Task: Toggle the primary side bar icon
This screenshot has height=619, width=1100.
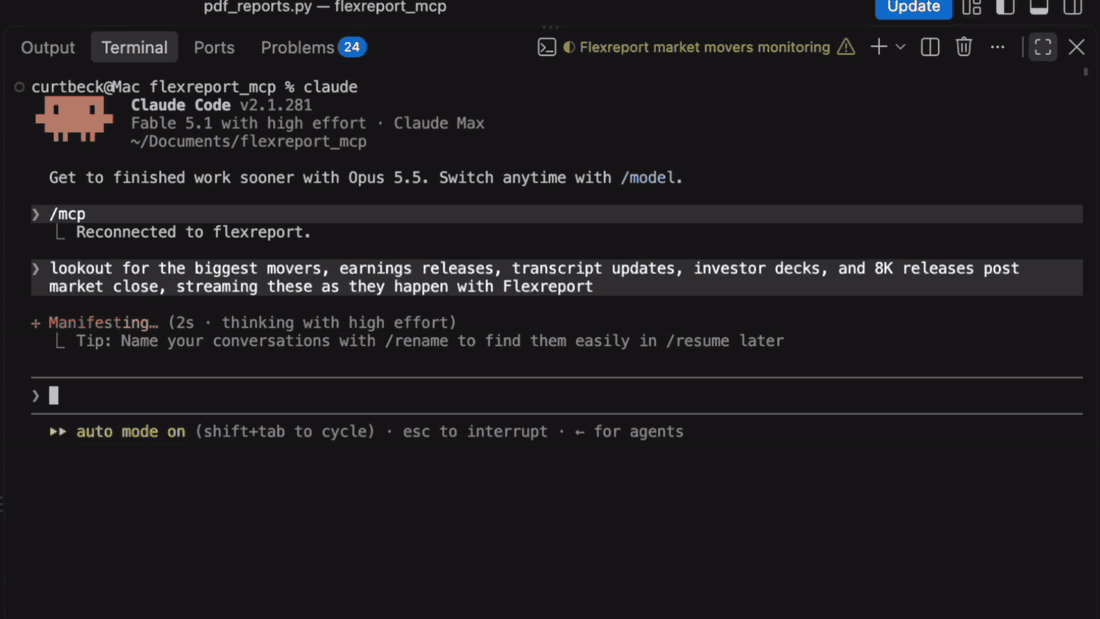Action: [x=1005, y=8]
